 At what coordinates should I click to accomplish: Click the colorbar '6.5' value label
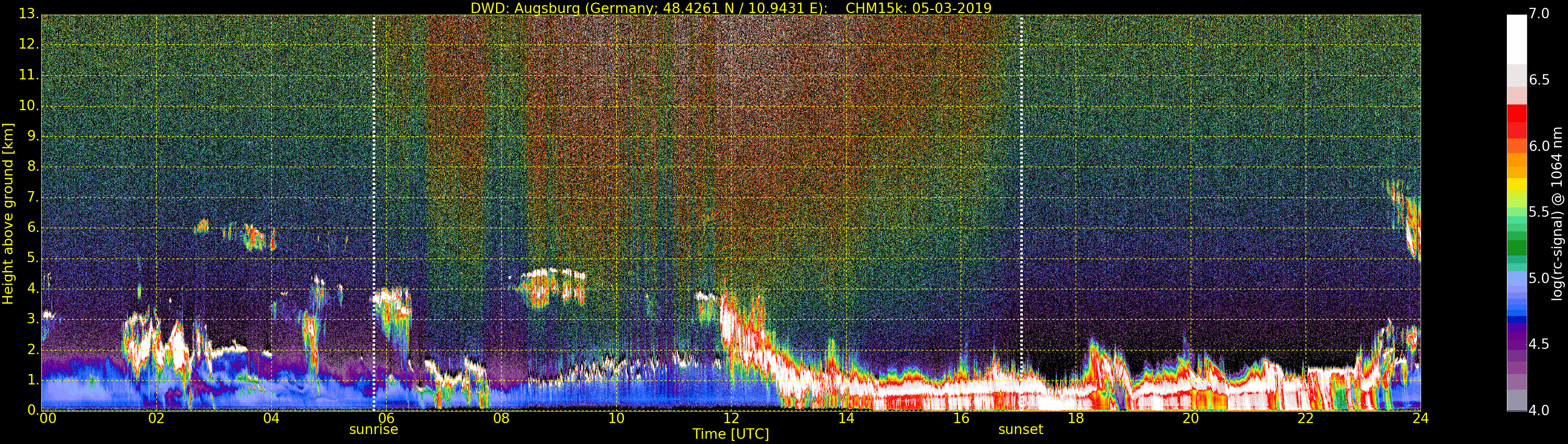point(1539,80)
